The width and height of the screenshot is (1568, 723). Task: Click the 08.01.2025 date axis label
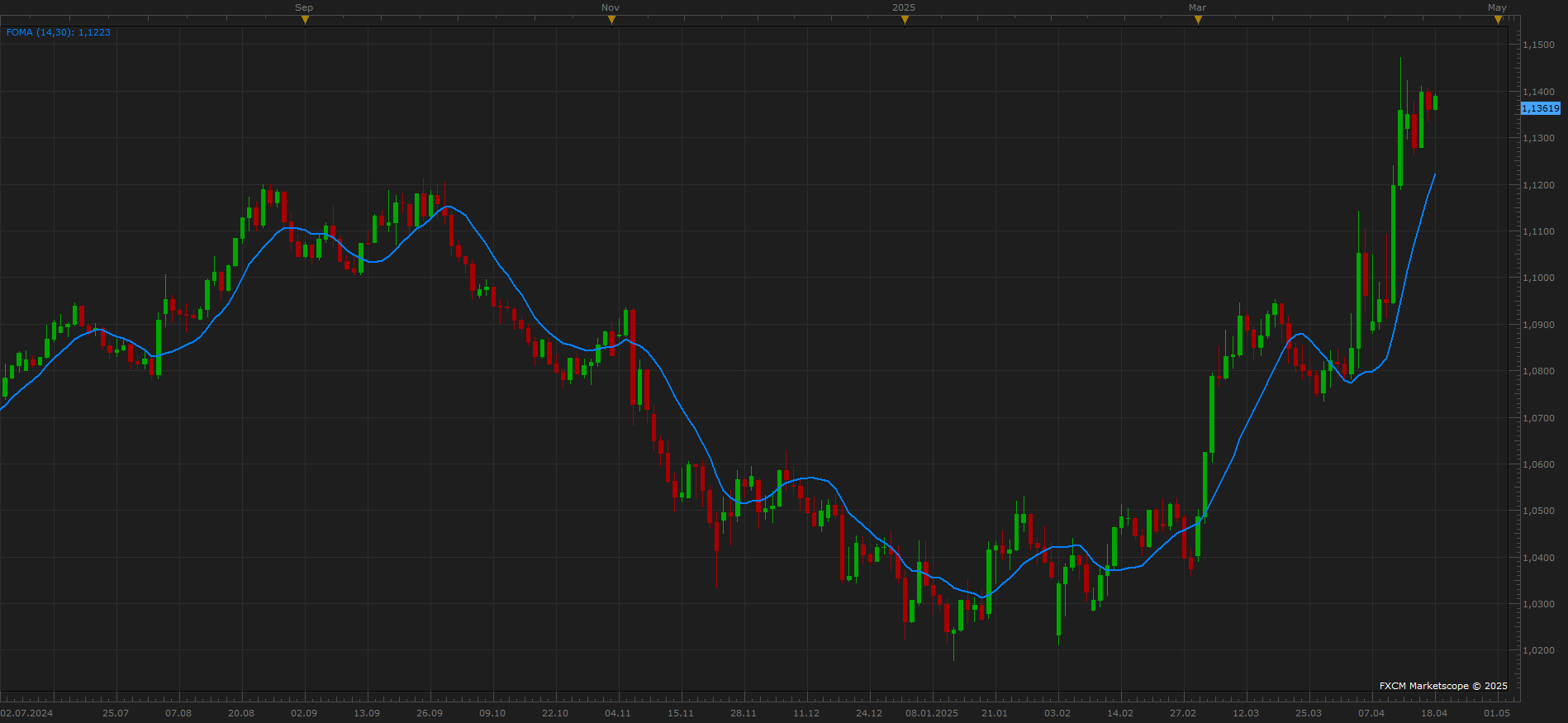pos(932,713)
